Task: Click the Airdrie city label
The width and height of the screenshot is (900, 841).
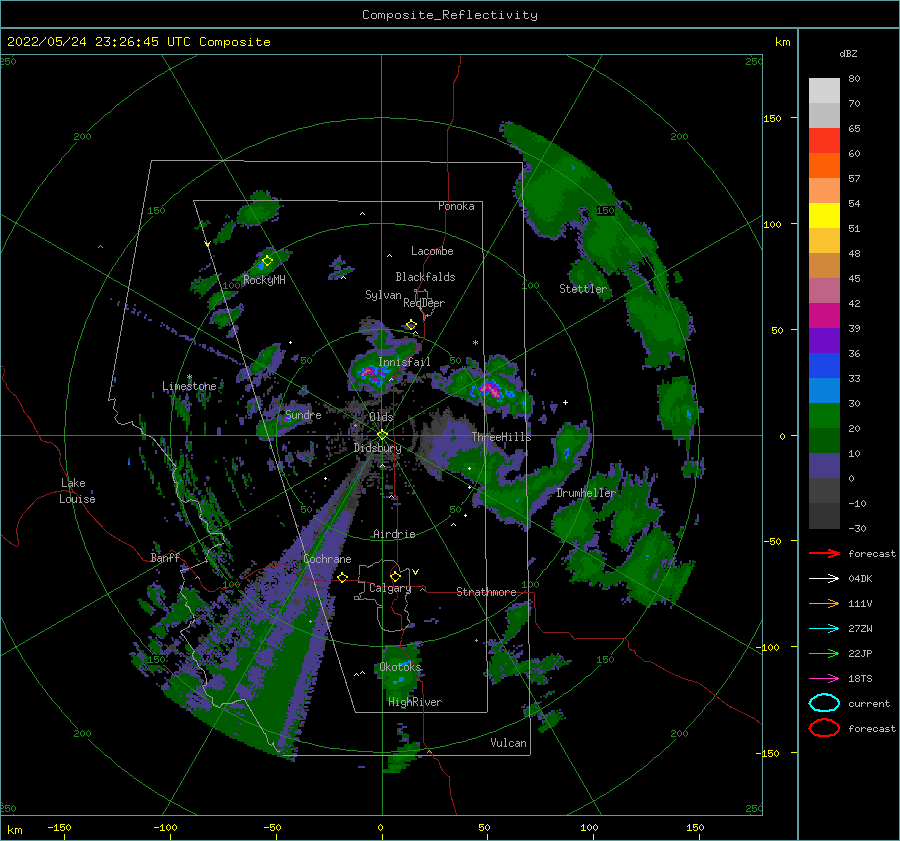Action: point(394,534)
